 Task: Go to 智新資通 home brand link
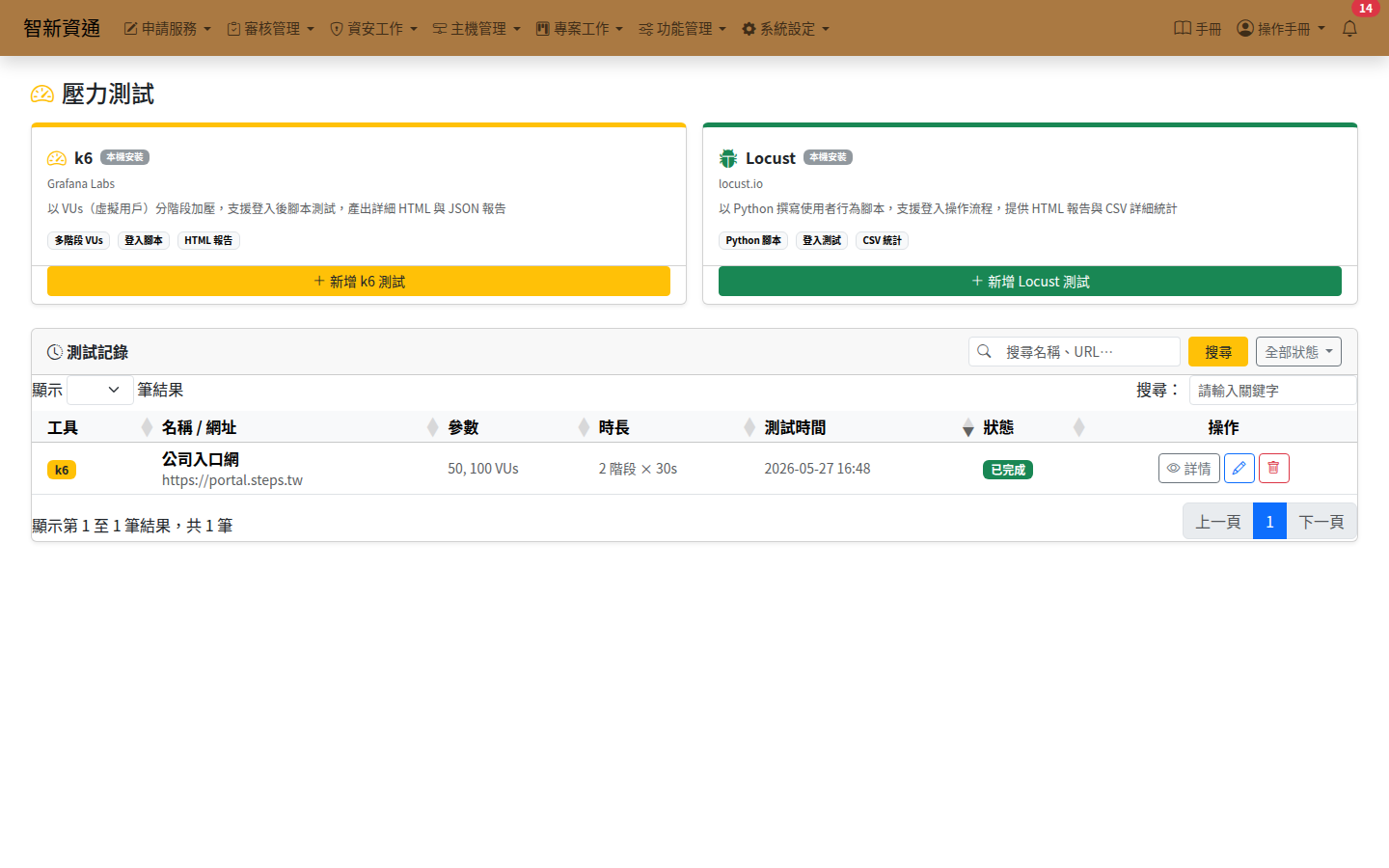pos(62,28)
